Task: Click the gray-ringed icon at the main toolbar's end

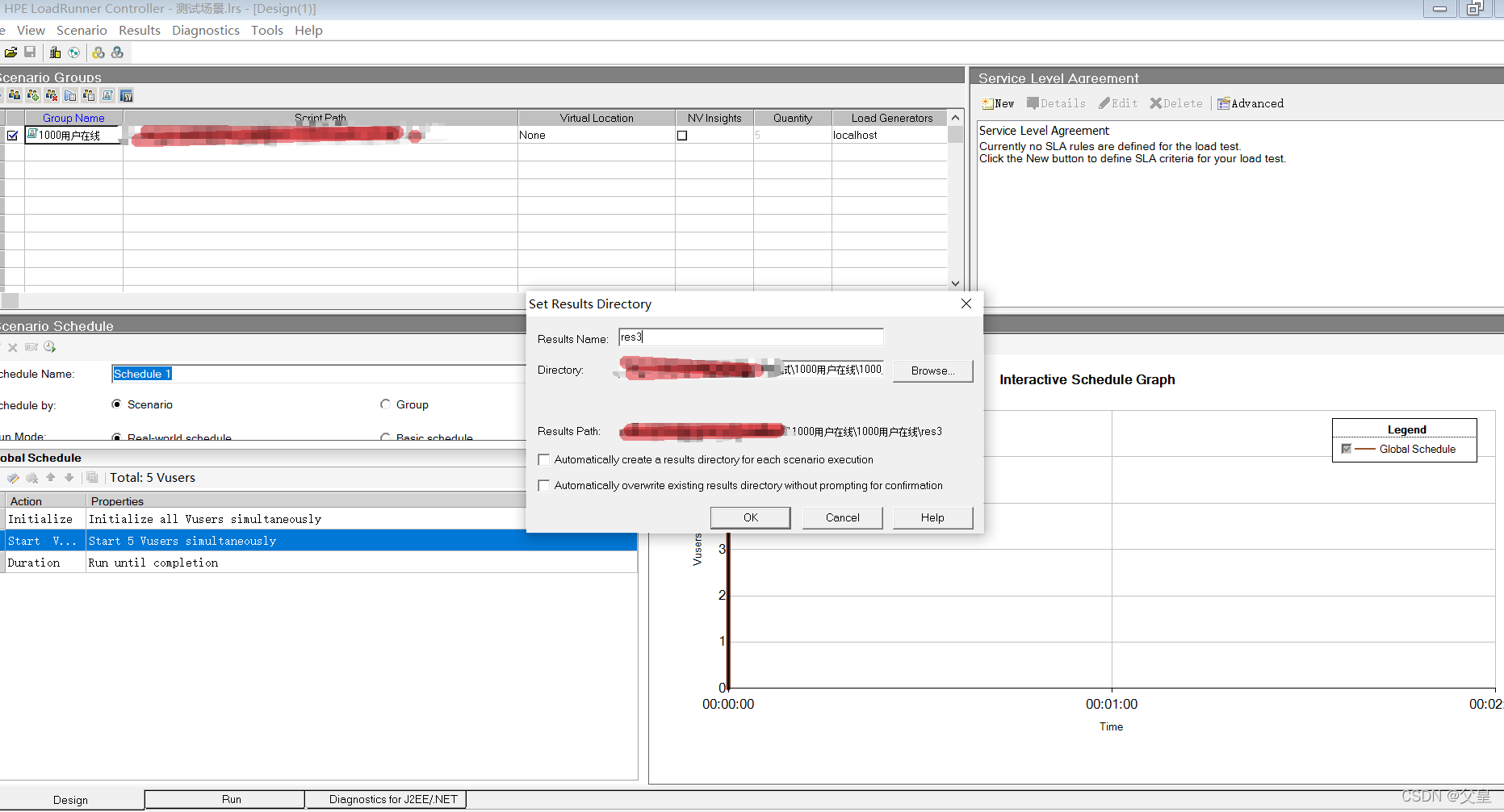Action: [118, 52]
